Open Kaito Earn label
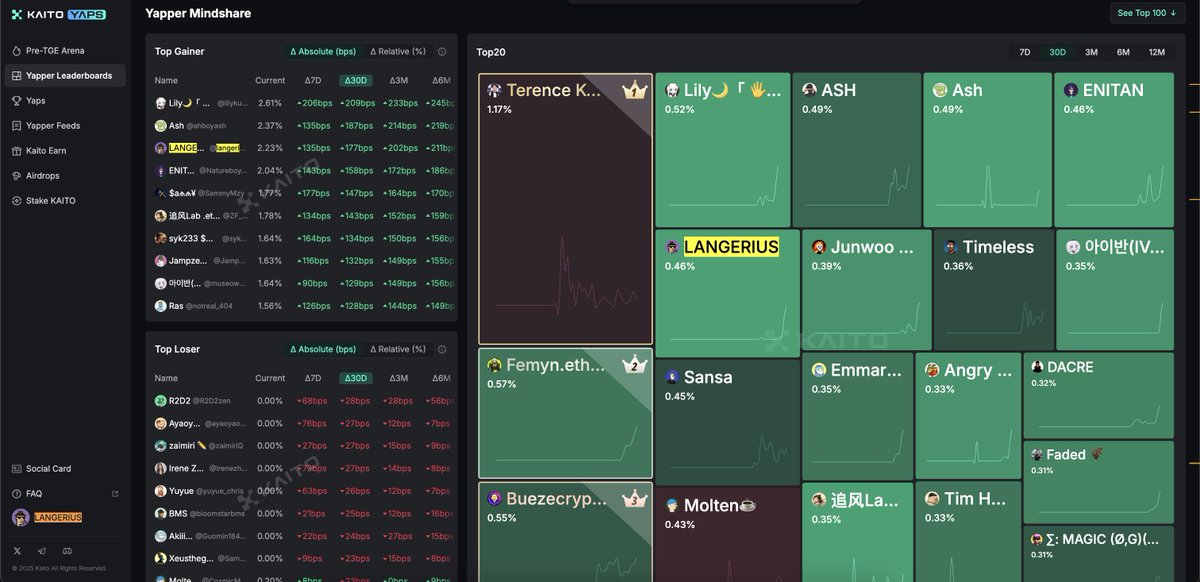This screenshot has width=1200, height=582. coord(46,151)
